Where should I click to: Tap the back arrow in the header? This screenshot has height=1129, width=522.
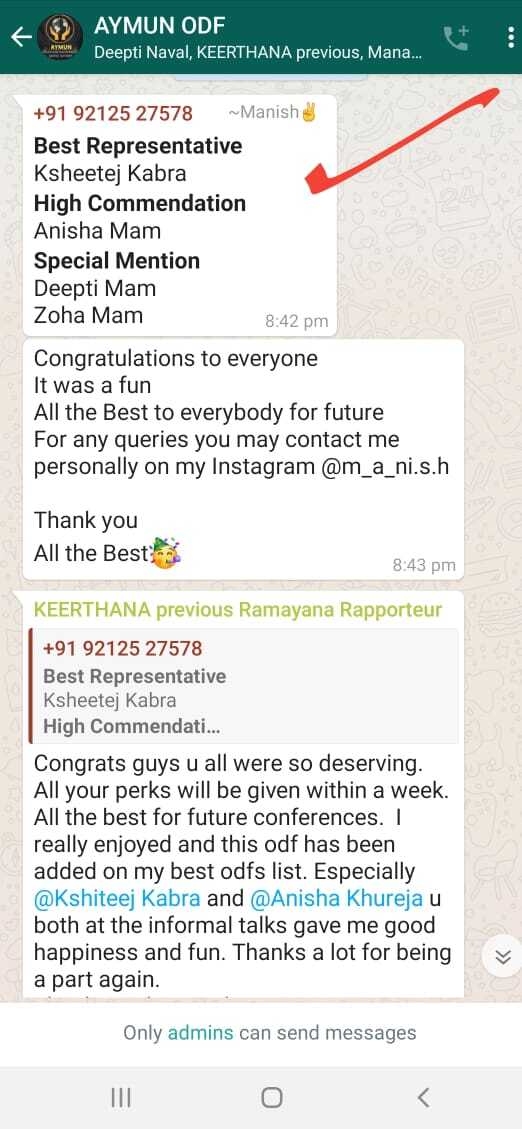tap(21, 37)
